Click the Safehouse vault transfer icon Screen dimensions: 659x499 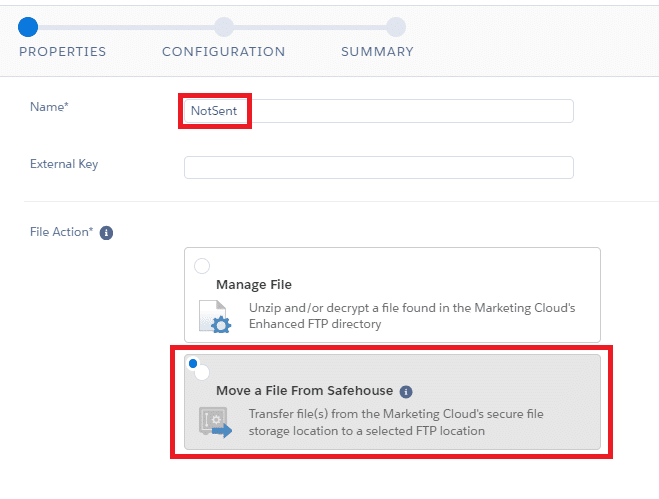[214, 423]
